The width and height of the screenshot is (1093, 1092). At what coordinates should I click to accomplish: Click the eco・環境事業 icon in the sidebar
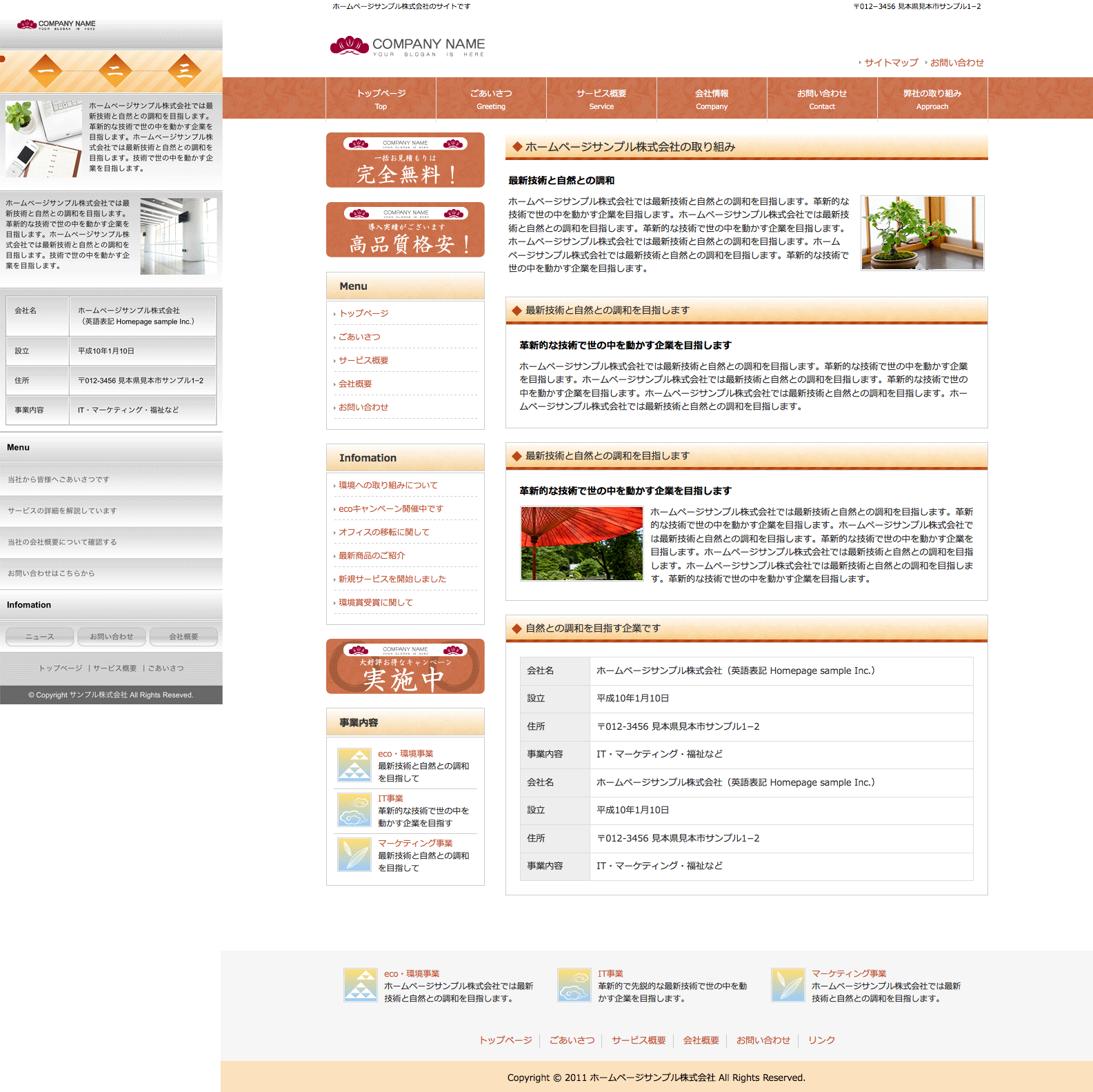[354, 765]
